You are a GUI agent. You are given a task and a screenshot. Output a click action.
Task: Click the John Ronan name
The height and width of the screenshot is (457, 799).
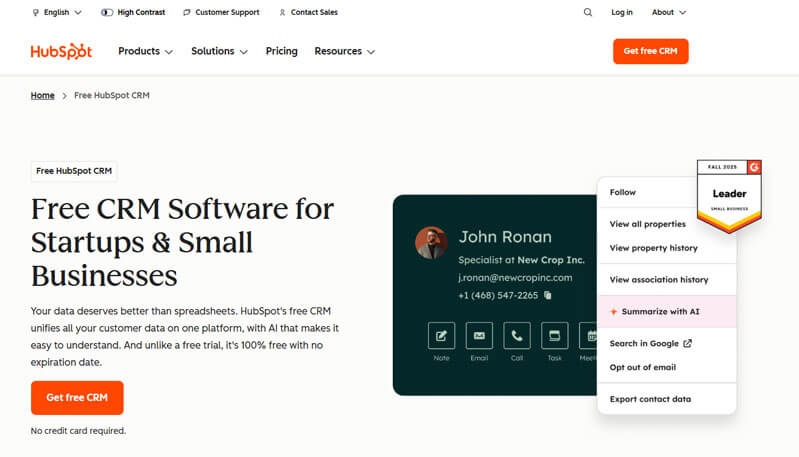coord(505,237)
